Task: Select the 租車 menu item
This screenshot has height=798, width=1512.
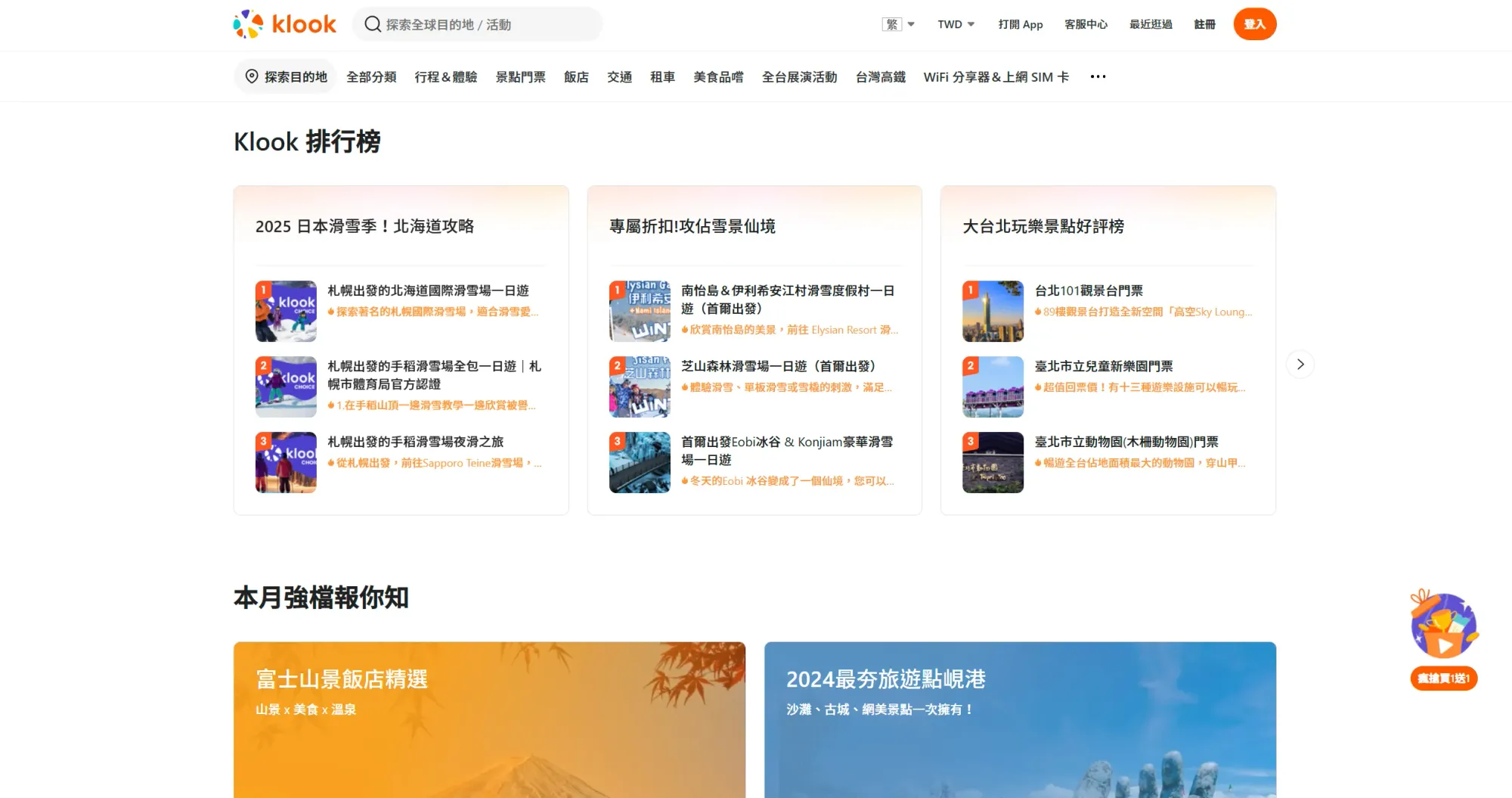Action: (x=662, y=76)
